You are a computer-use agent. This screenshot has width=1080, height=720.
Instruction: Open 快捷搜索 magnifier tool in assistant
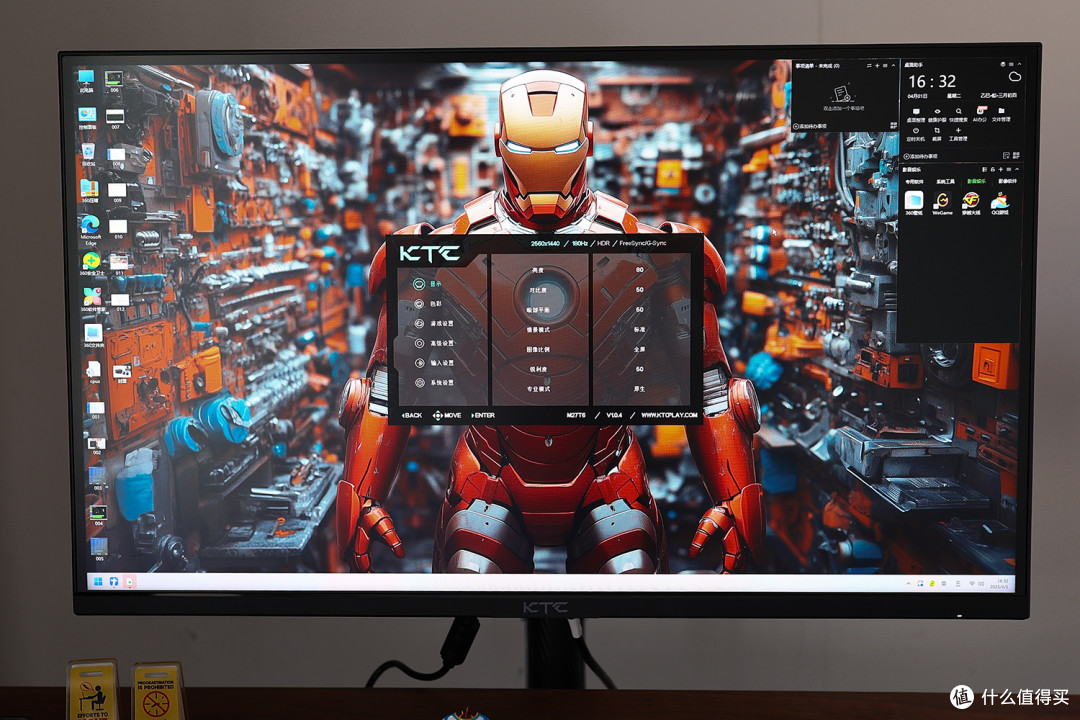click(x=958, y=114)
